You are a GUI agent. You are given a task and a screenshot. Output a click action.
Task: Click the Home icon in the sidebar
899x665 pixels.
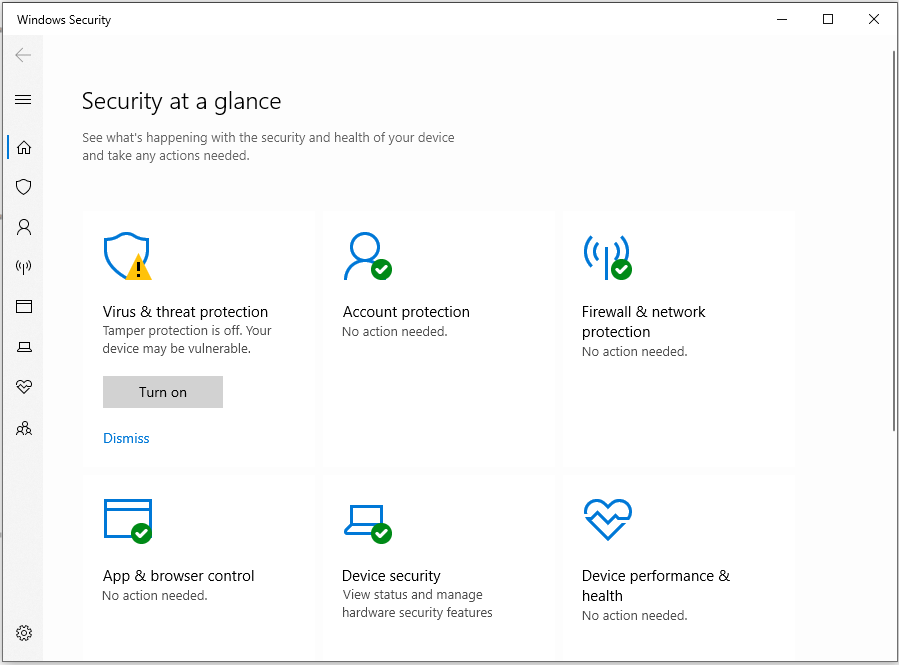pos(23,147)
